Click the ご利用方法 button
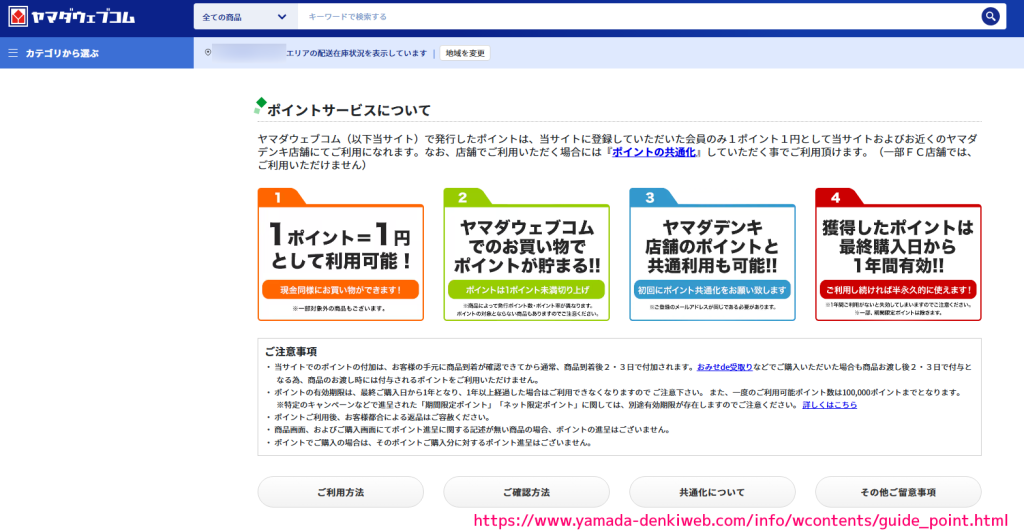 click(341, 492)
